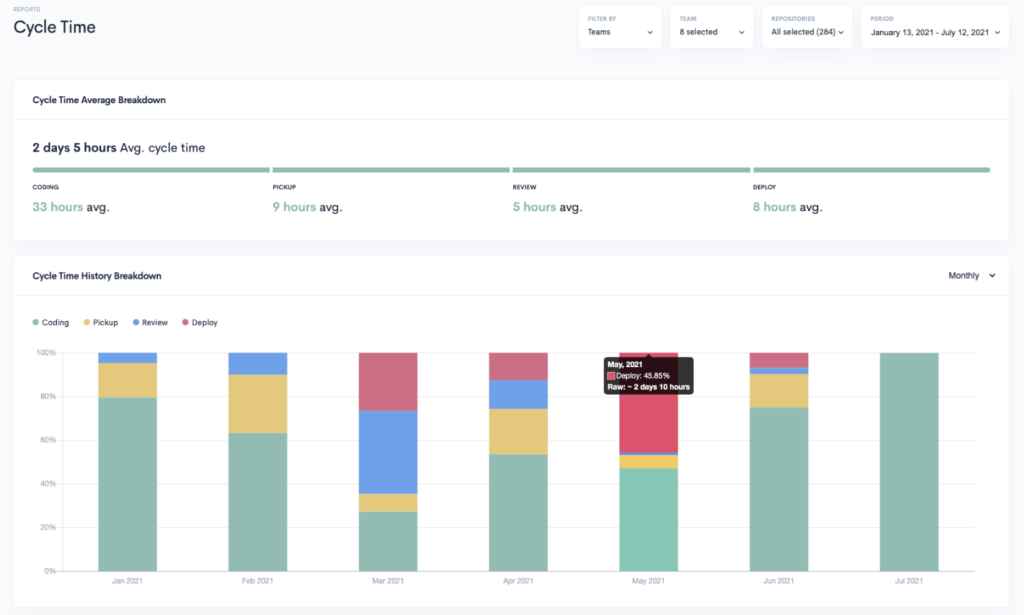Open the Repositories All selected dropdown
The width and height of the screenshot is (1024, 615).
[807, 32]
